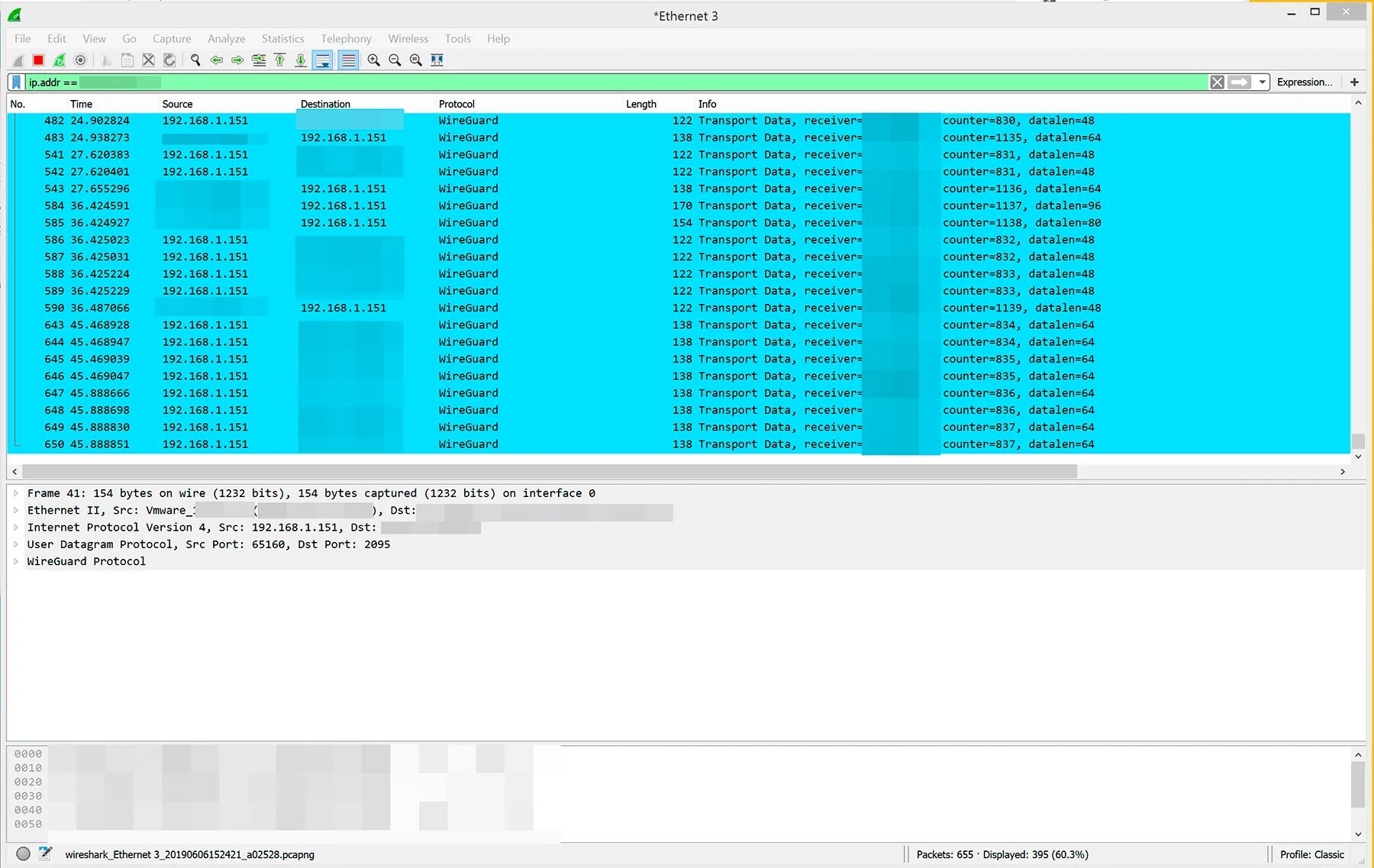Clear the display filter
This screenshot has width=1374, height=868.
pyautogui.click(x=1218, y=82)
